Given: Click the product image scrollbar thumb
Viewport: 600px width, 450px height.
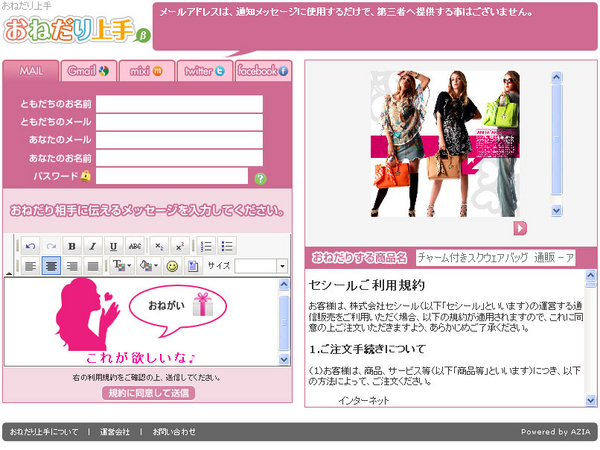Looking at the screenshot, I should click(556, 139).
